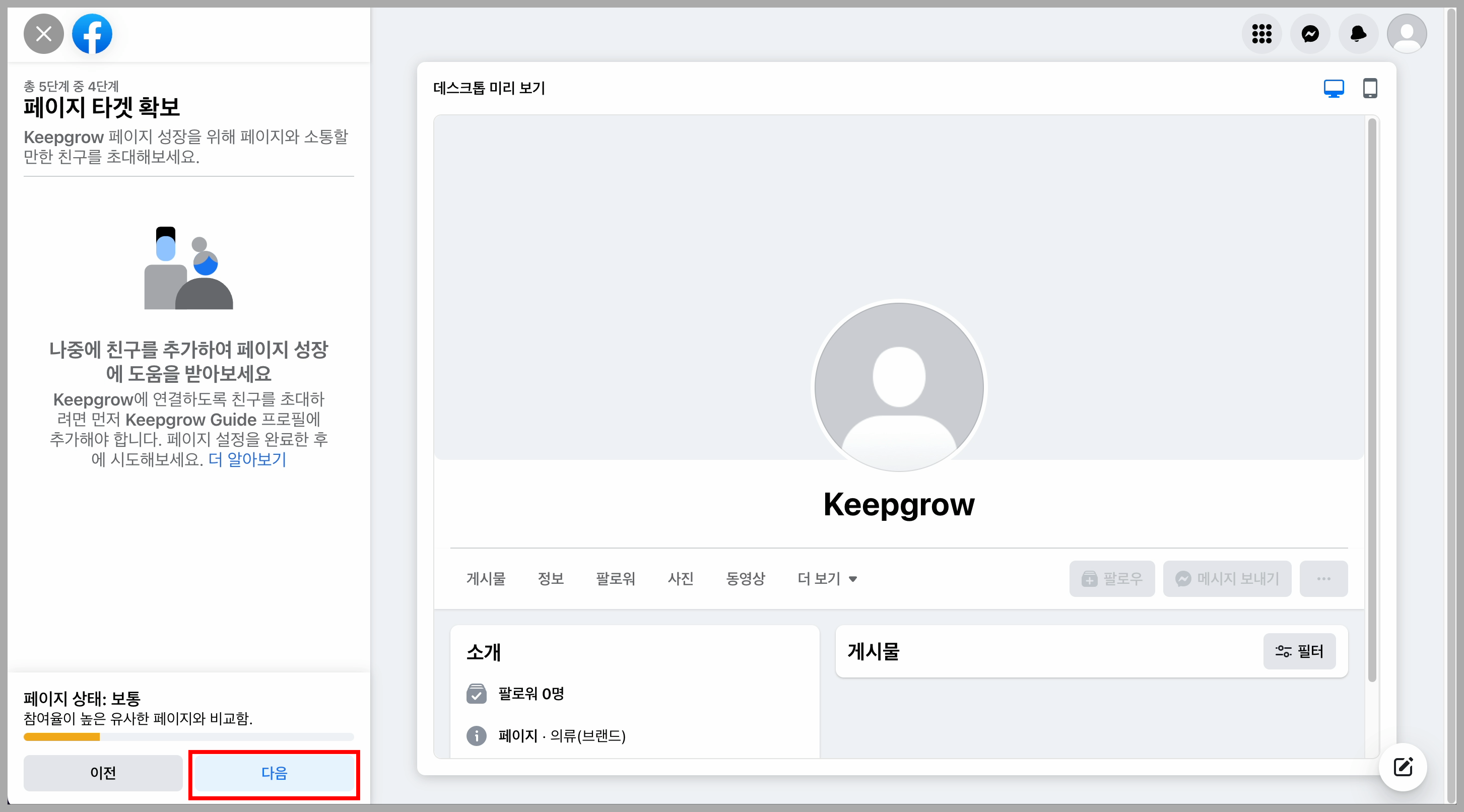This screenshot has height=812, width=1464.
Task: Open Messenger from the top bar
Action: click(x=1310, y=34)
